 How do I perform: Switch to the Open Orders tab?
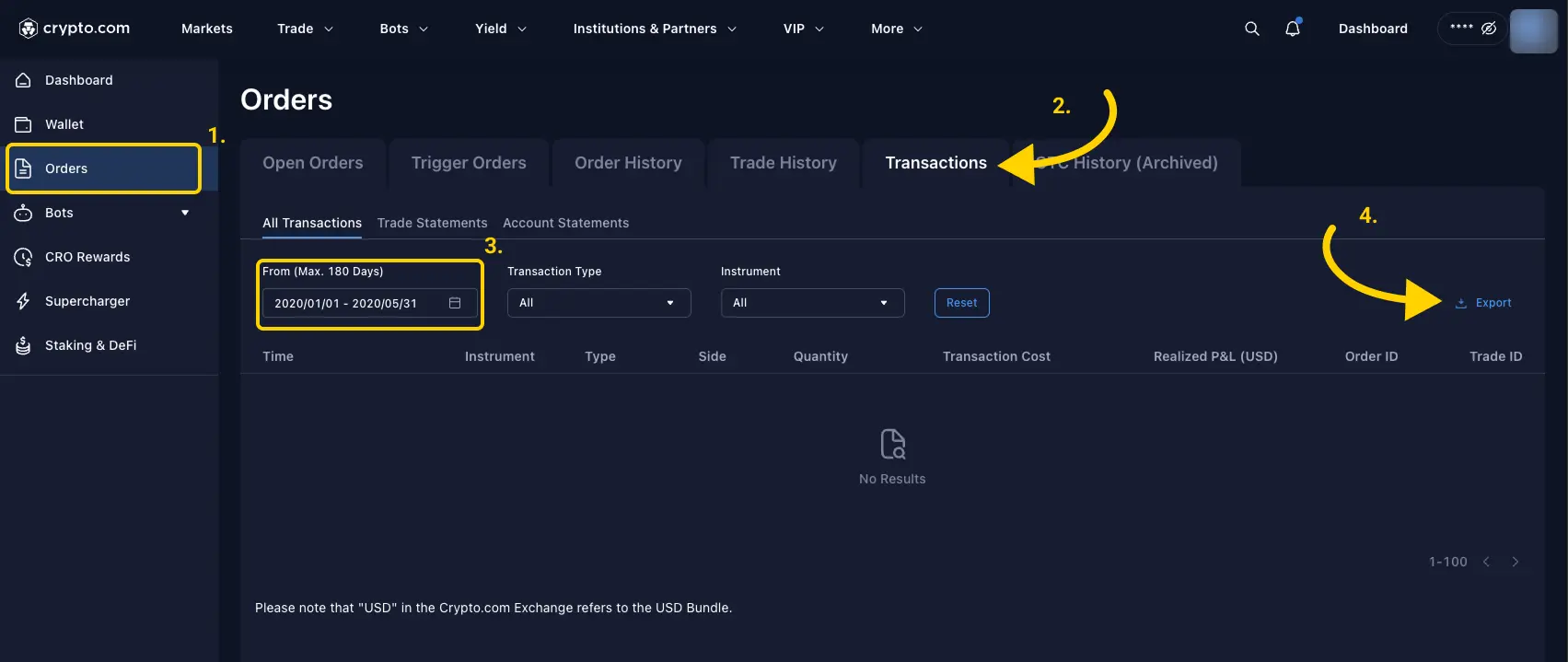point(313,163)
